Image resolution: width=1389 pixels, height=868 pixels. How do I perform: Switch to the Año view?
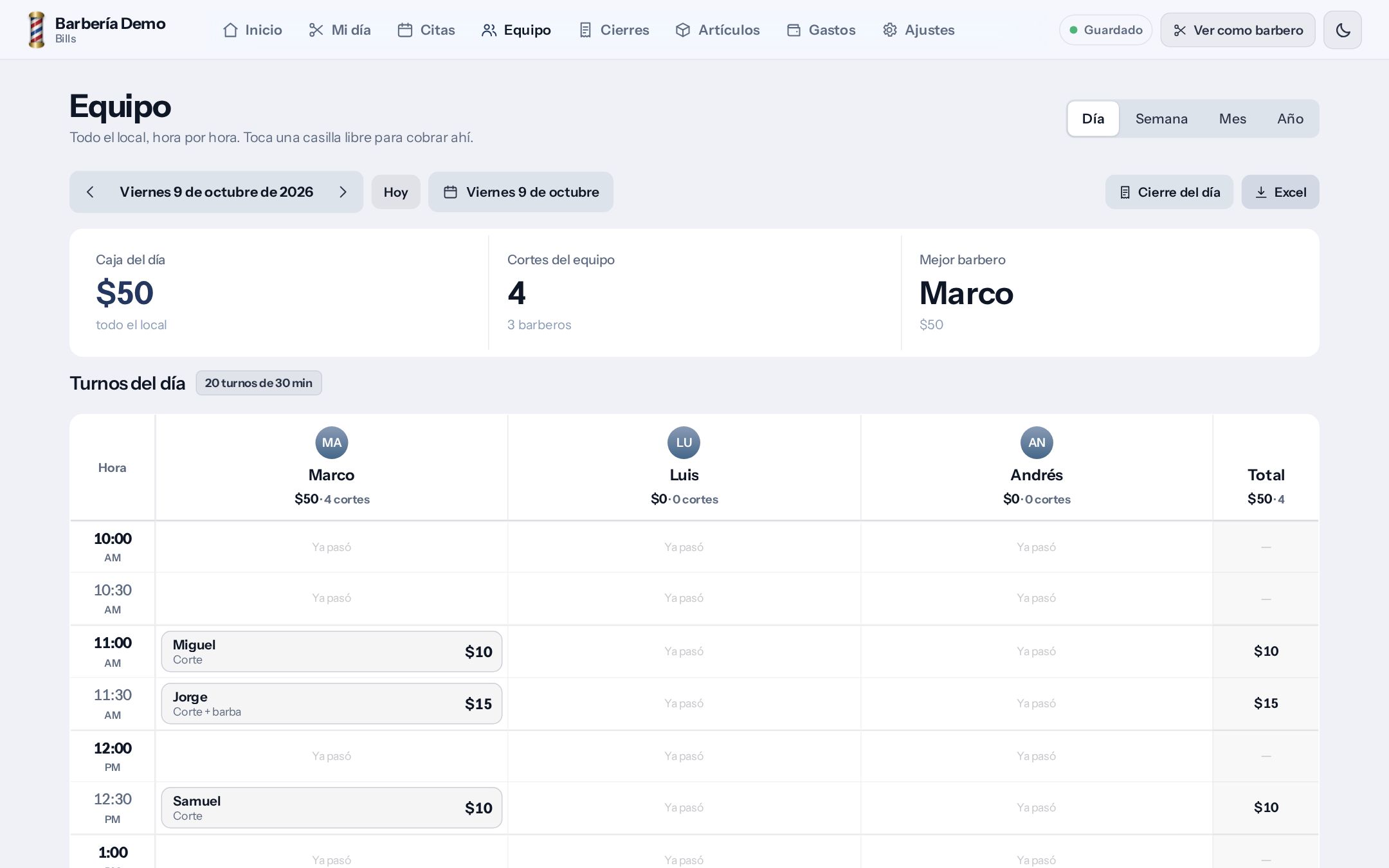[x=1290, y=118]
